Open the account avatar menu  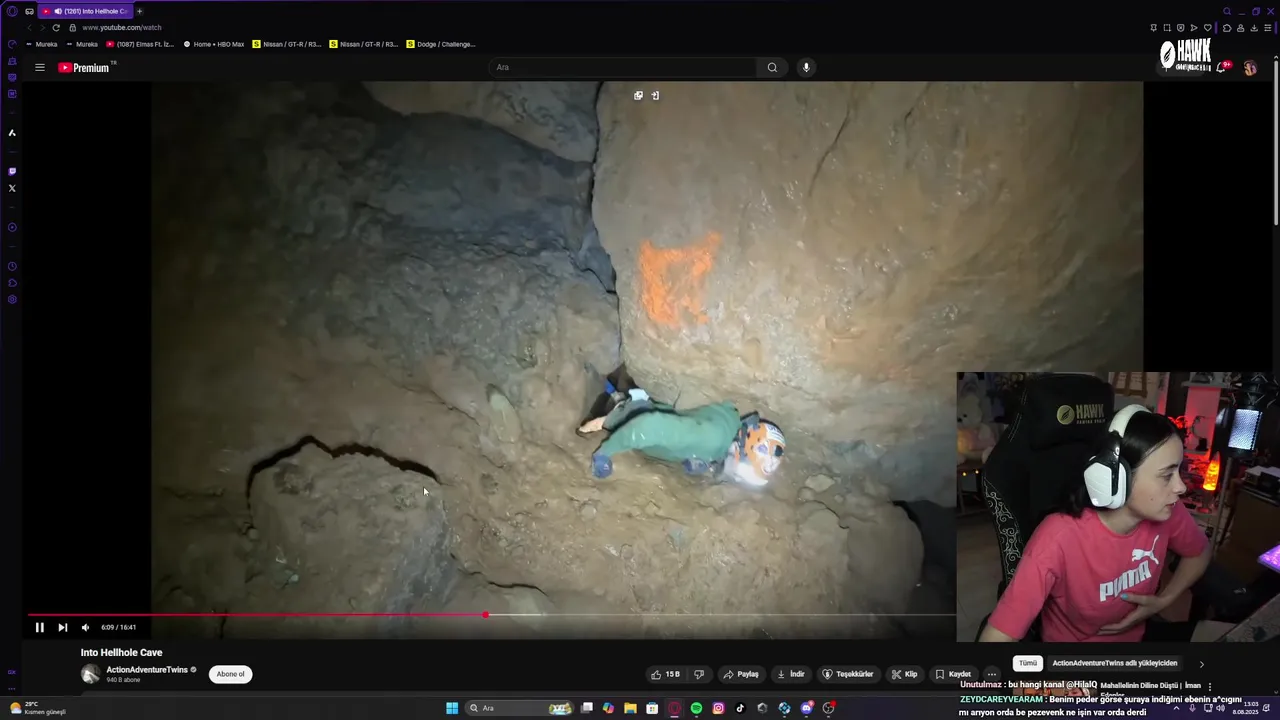[1250, 67]
